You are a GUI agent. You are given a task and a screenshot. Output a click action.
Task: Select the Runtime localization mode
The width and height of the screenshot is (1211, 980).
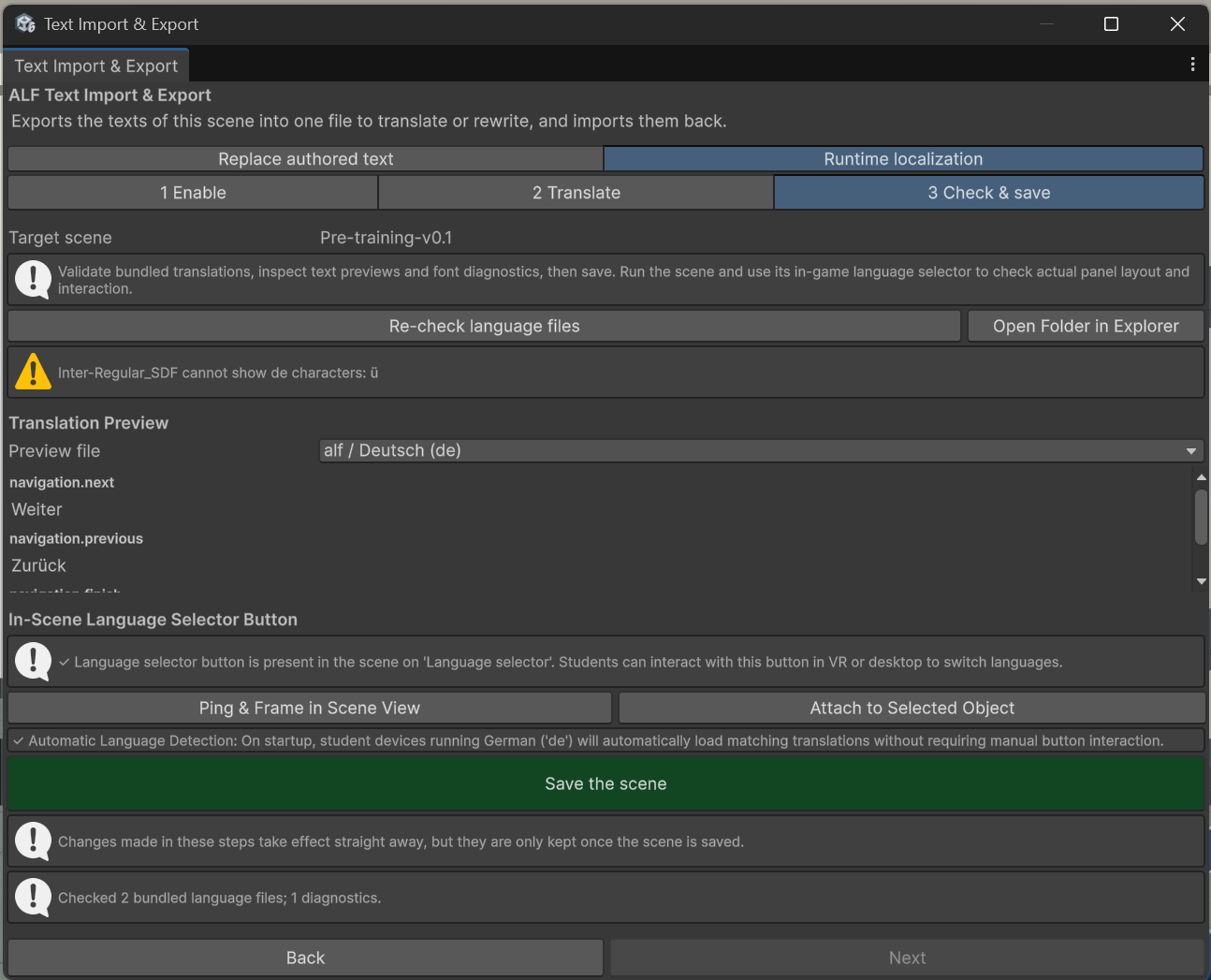903,159
